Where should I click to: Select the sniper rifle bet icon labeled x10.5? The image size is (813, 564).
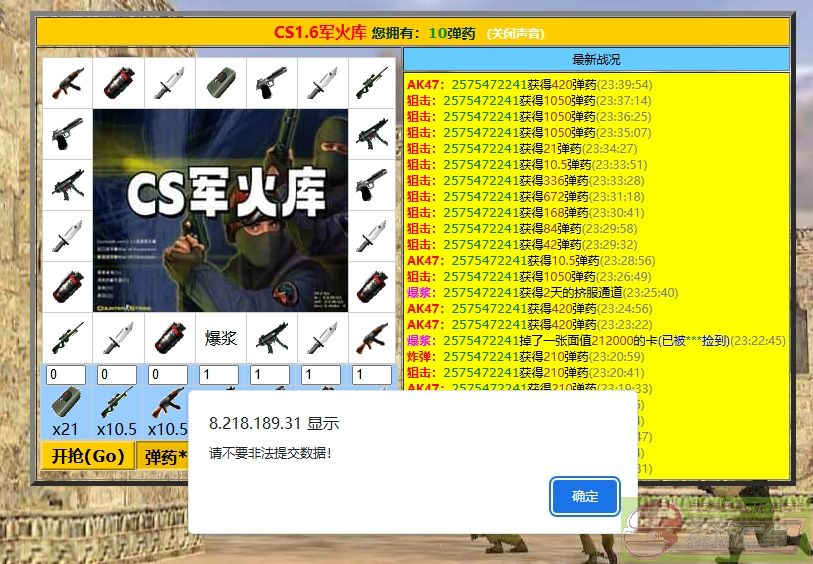click(x=117, y=403)
